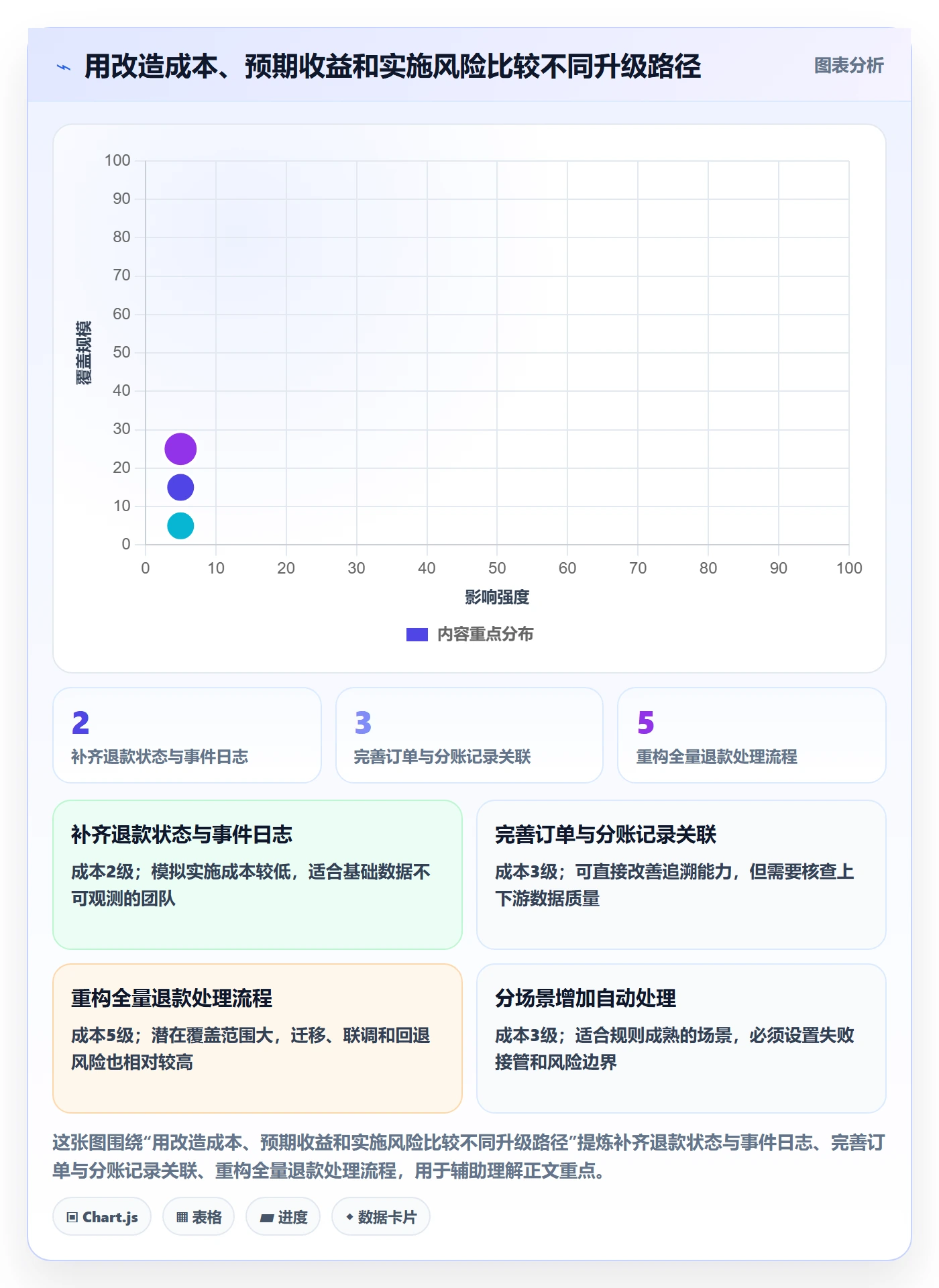
Task: Click the 内容重点分布 legend label
Action: coord(485,634)
